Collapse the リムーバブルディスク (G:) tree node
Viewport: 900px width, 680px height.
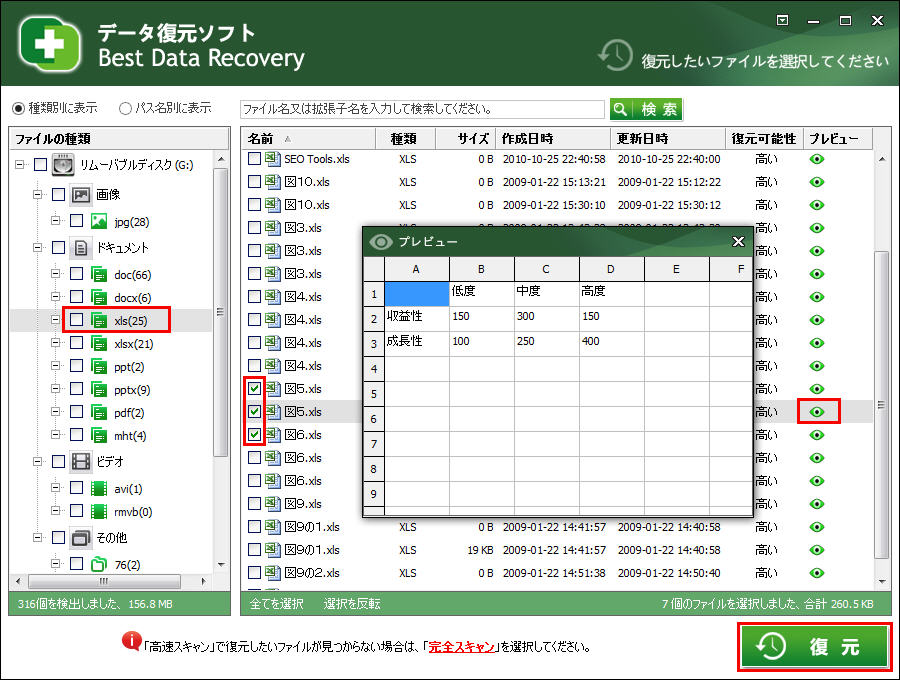coord(20,165)
